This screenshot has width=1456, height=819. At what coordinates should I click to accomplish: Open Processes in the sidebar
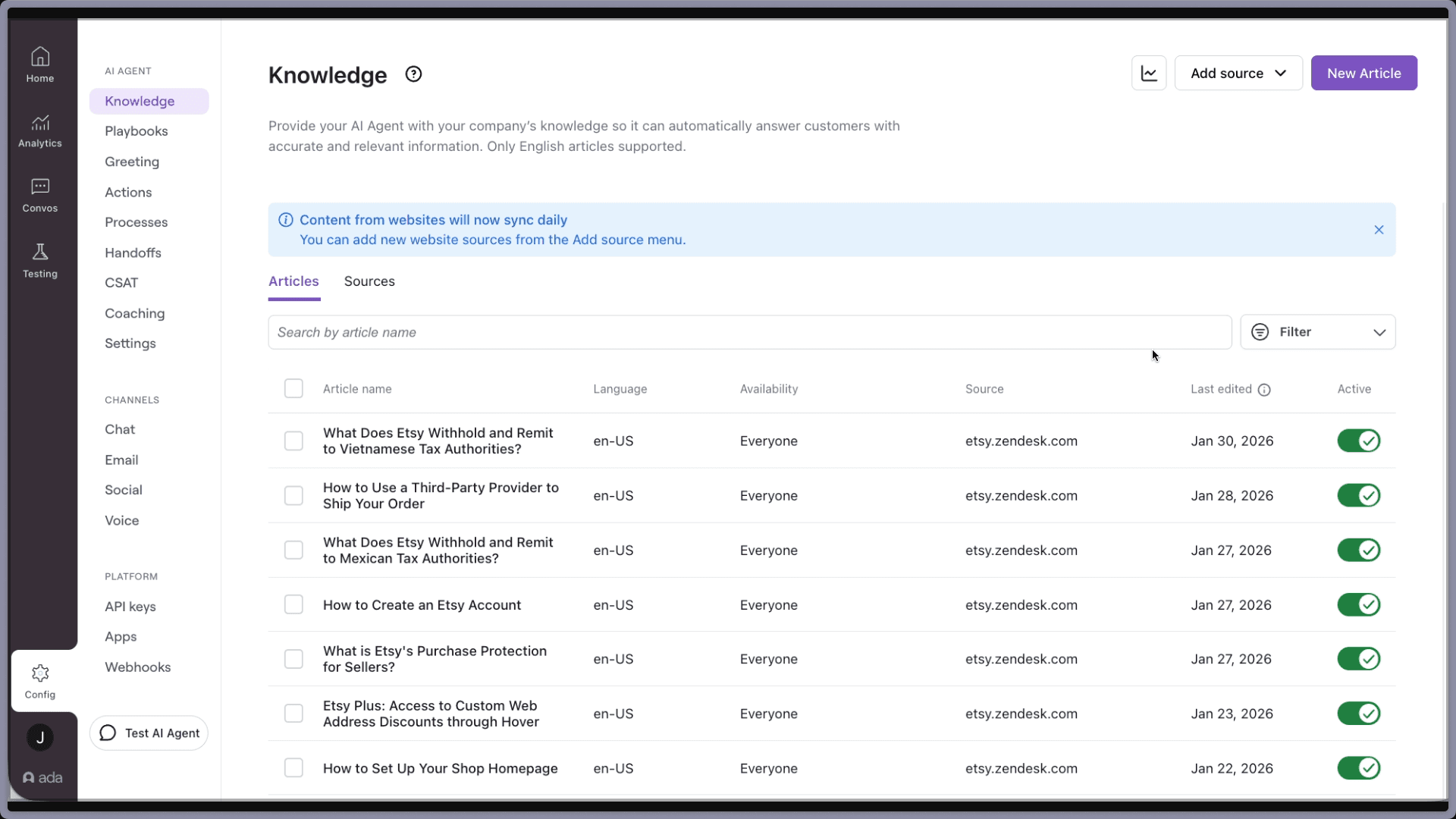point(136,222)
